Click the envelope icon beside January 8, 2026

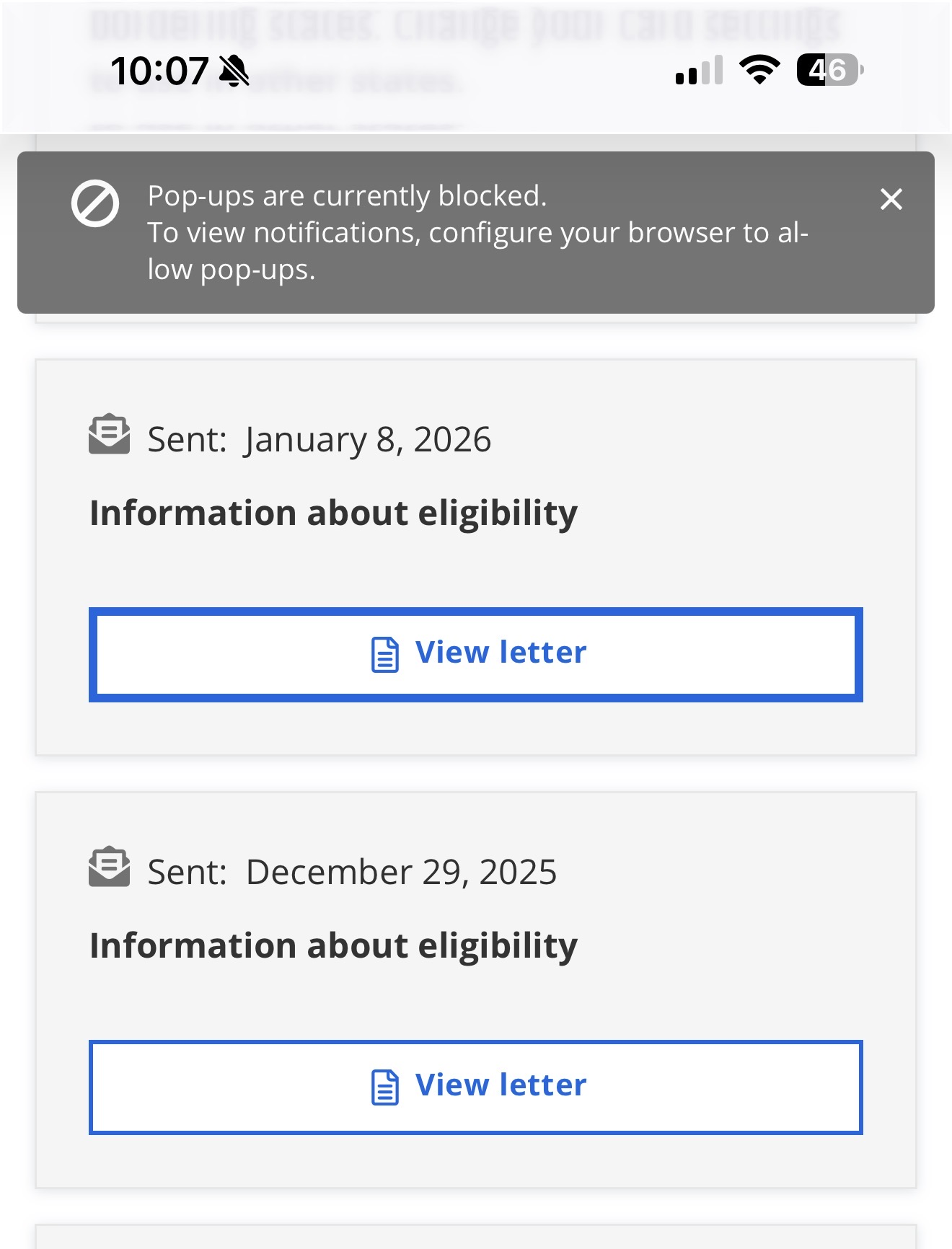click(110, 434)
